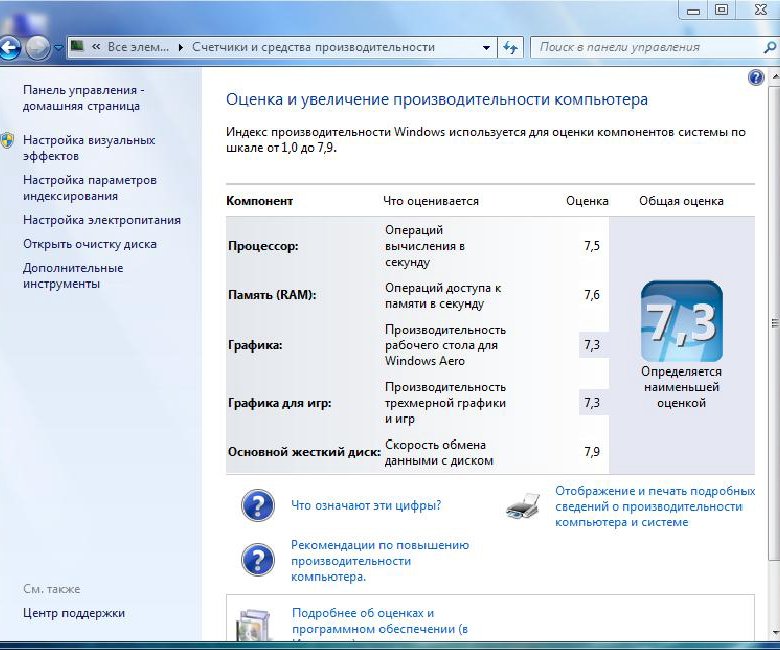Image resolution: width=780 pixels, height=650 pixels.
Task: Click the Back navigation arrow button
Action: tap(9, 47)
